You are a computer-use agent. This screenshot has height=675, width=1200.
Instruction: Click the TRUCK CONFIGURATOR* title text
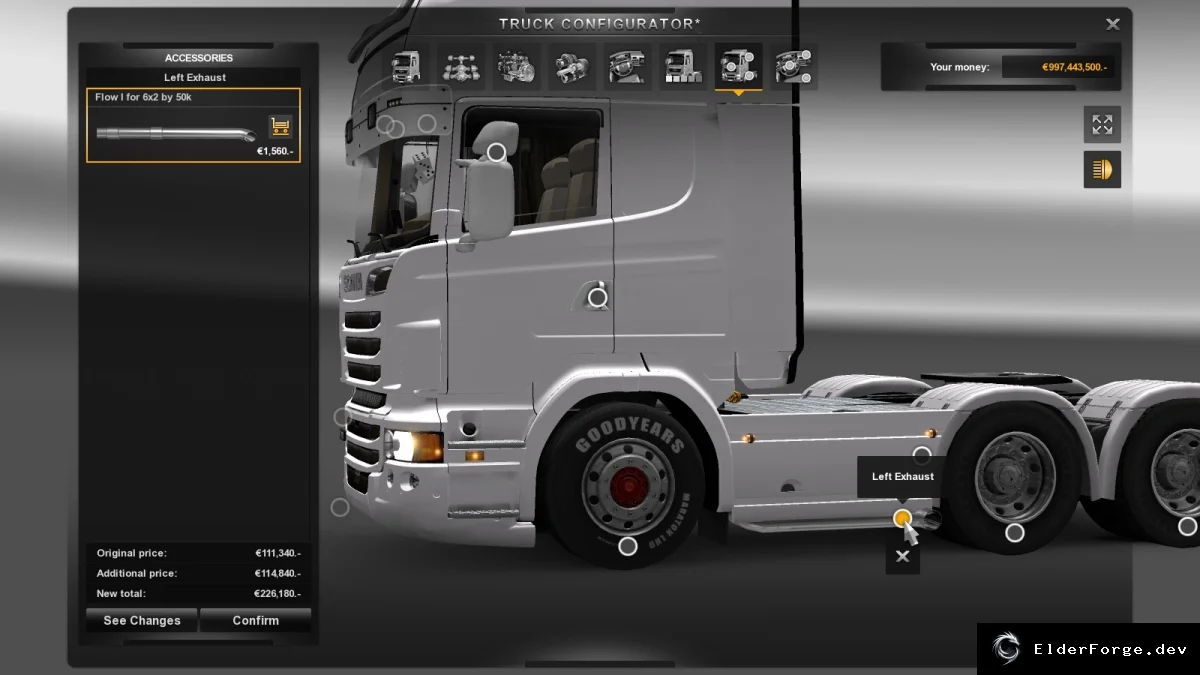coord(599,23)
